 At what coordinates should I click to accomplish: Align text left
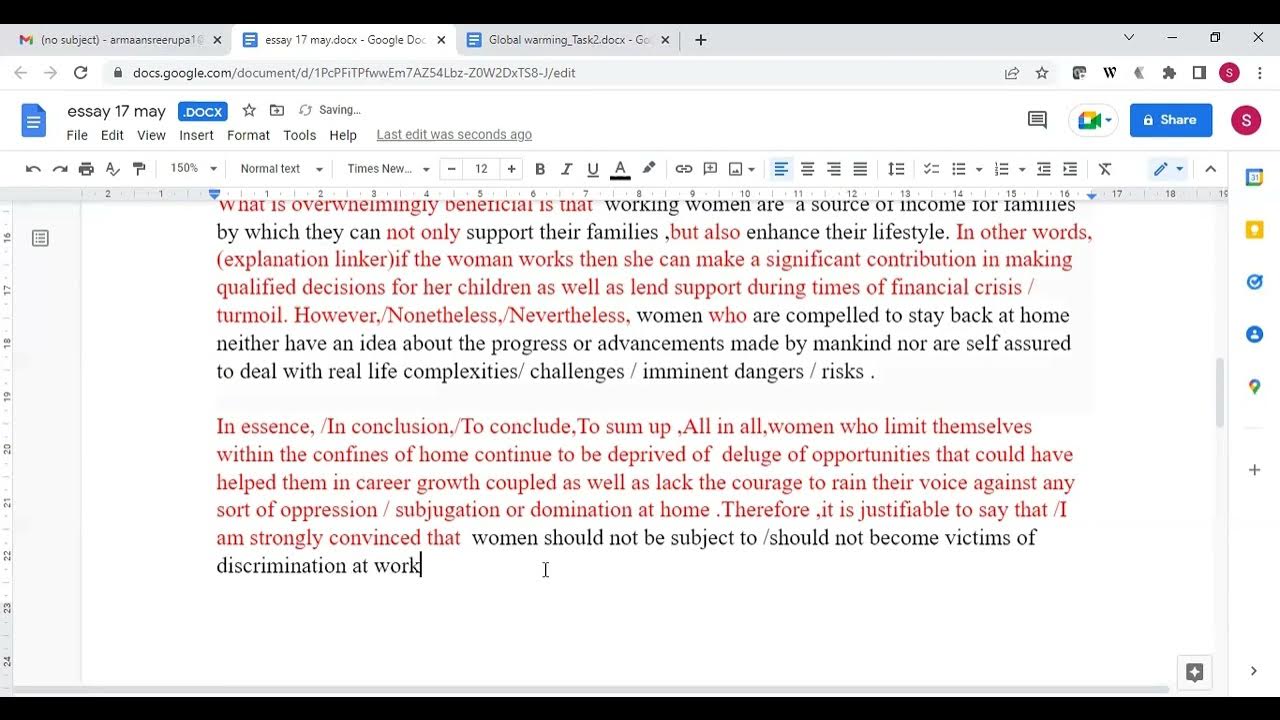(x=781, y=169)
